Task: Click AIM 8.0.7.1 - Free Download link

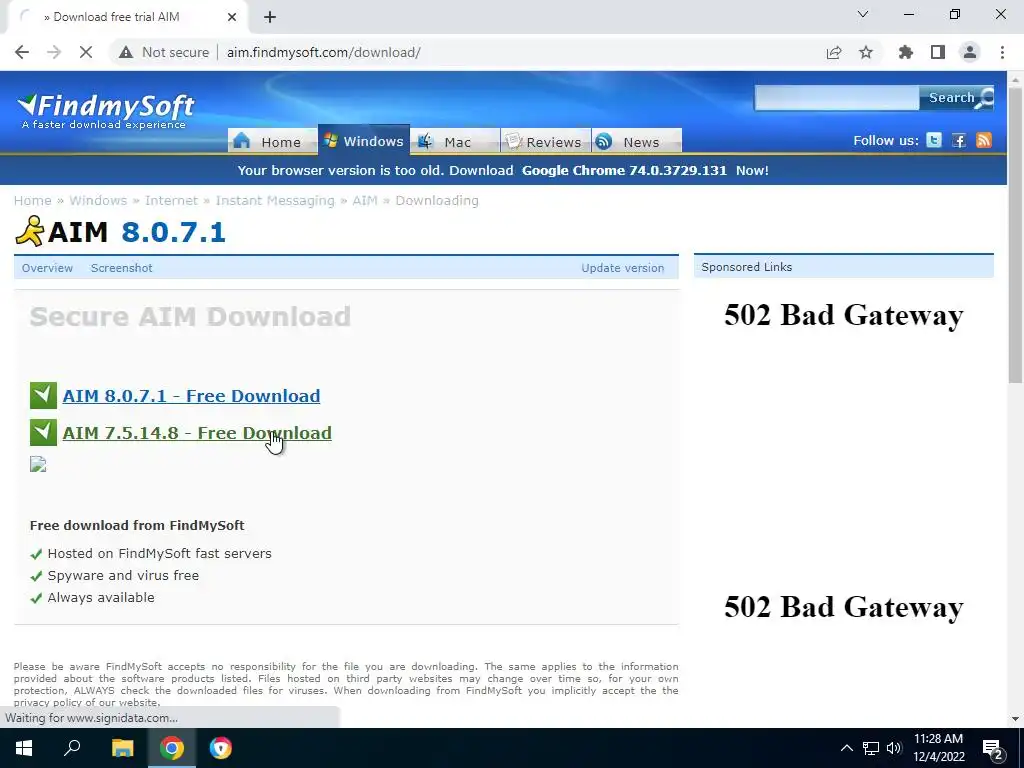Action: tap(191, 396)
